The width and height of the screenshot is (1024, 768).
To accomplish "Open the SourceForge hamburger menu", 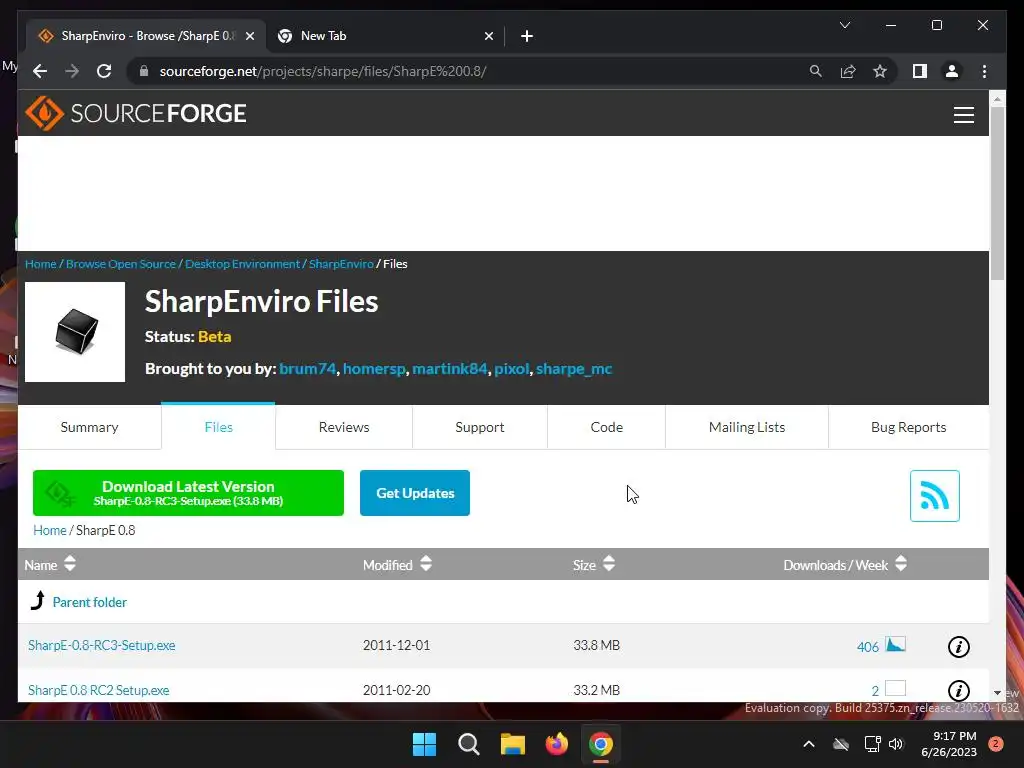I will 963,115.
